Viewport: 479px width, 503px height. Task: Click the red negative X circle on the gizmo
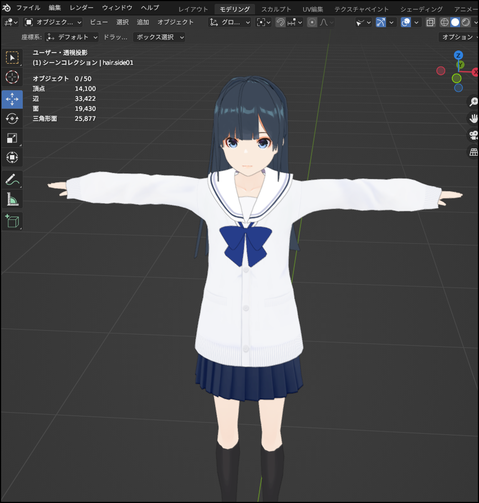coord(441,71)
